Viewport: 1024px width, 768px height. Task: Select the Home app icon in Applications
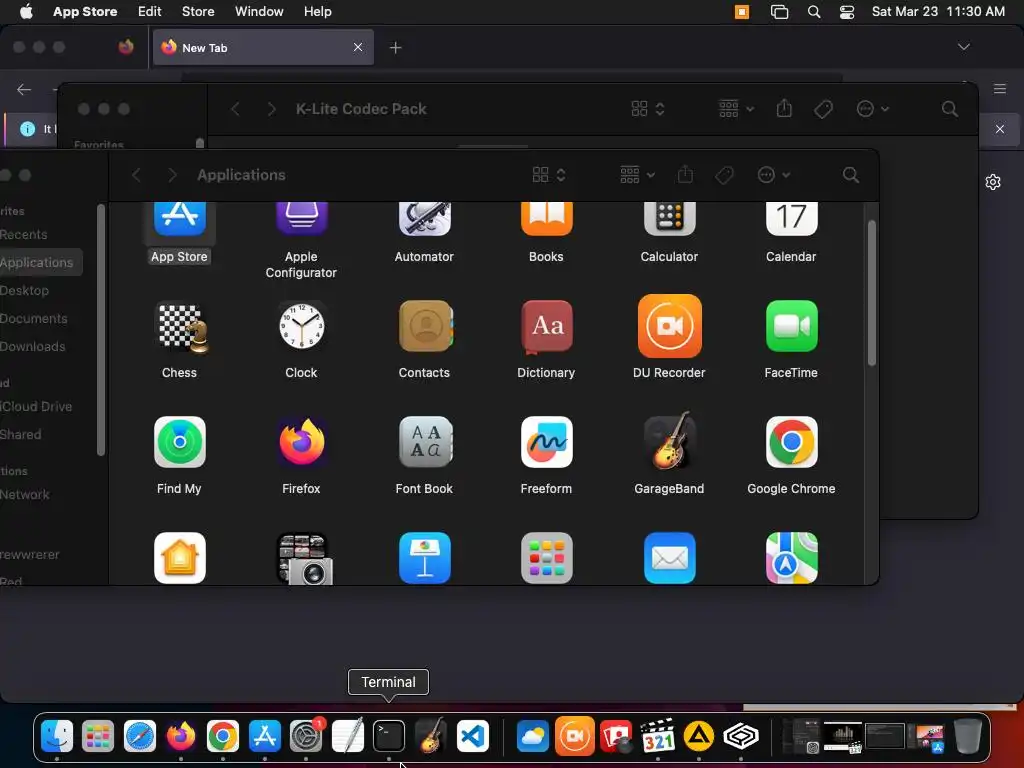tap(180, 558)
